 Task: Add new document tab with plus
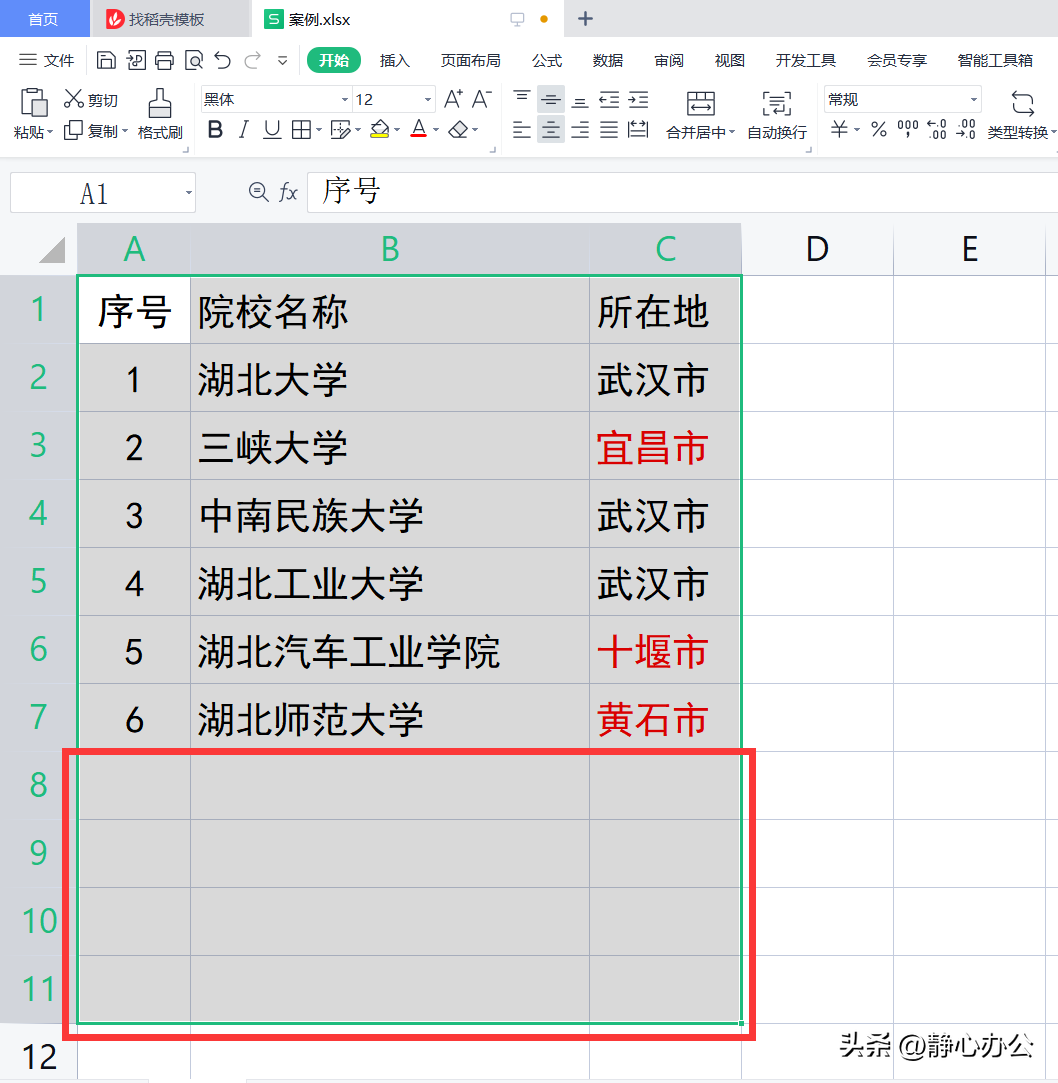pos(585,19)
